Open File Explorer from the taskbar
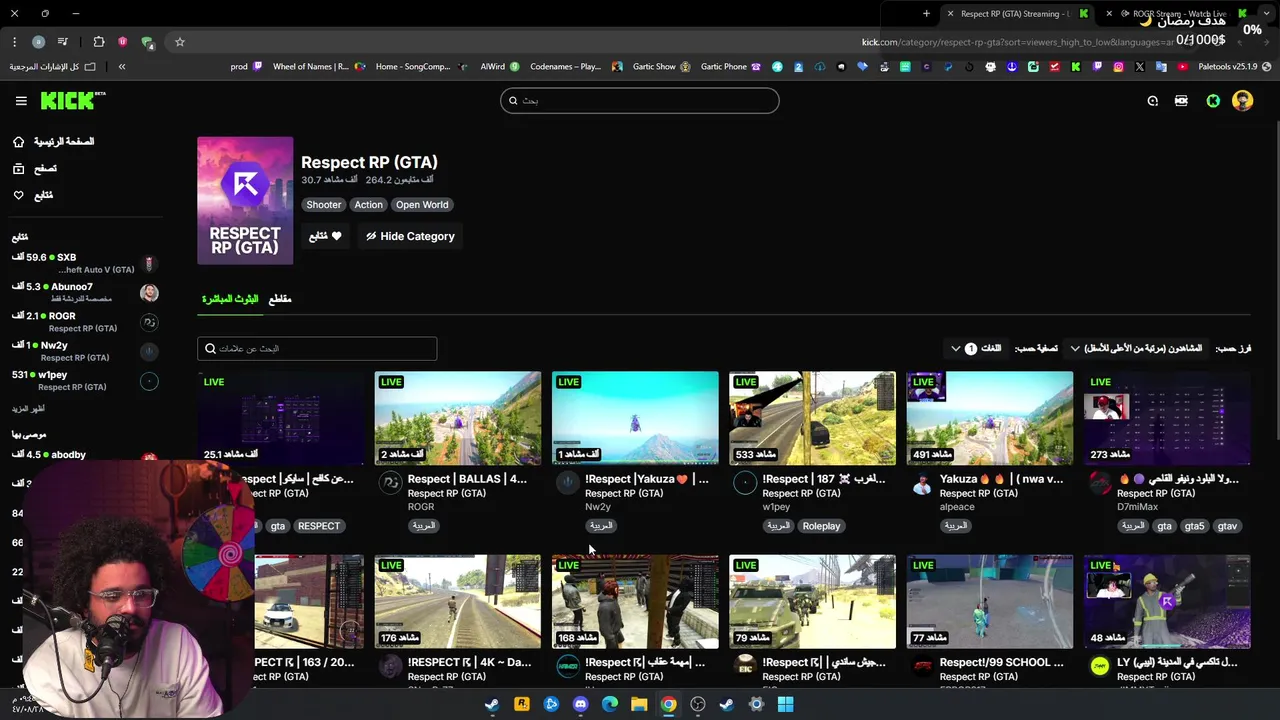1280x720 pixels. pyautogui.click(x=639, y=704)
